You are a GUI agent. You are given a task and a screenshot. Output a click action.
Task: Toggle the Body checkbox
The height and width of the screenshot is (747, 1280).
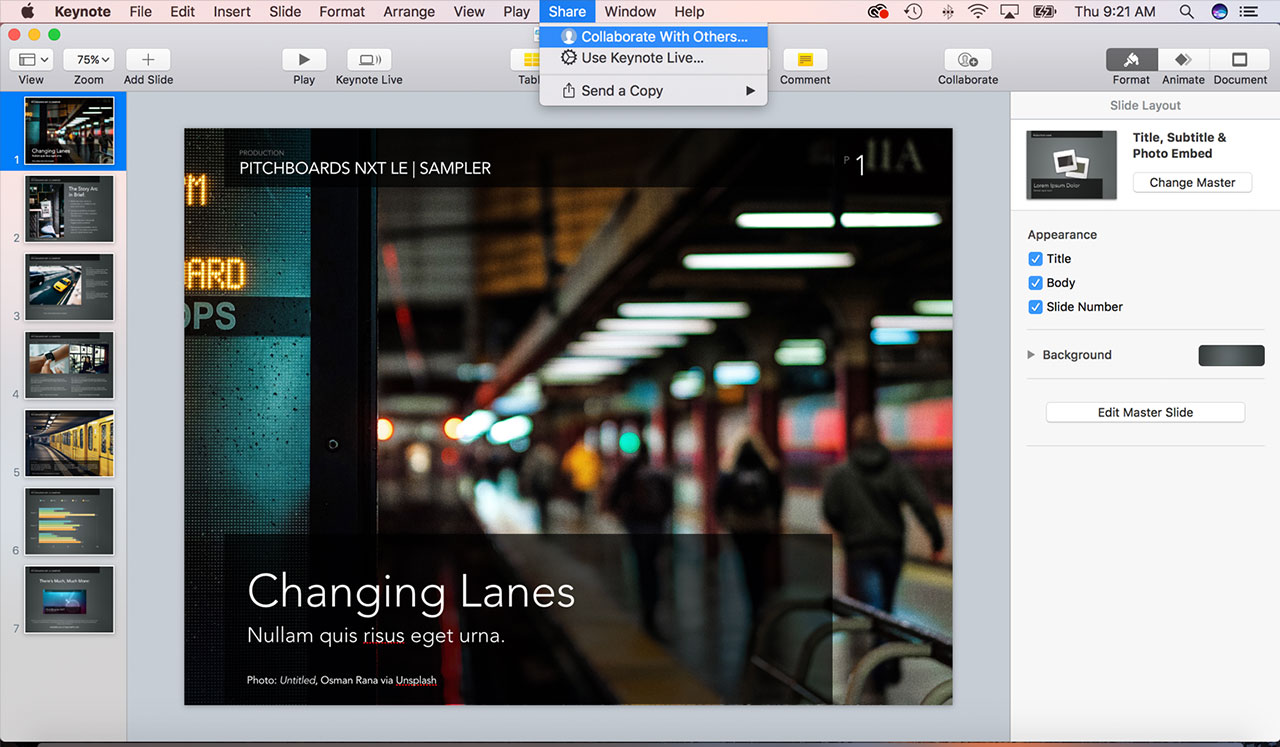click(1036, 283)
